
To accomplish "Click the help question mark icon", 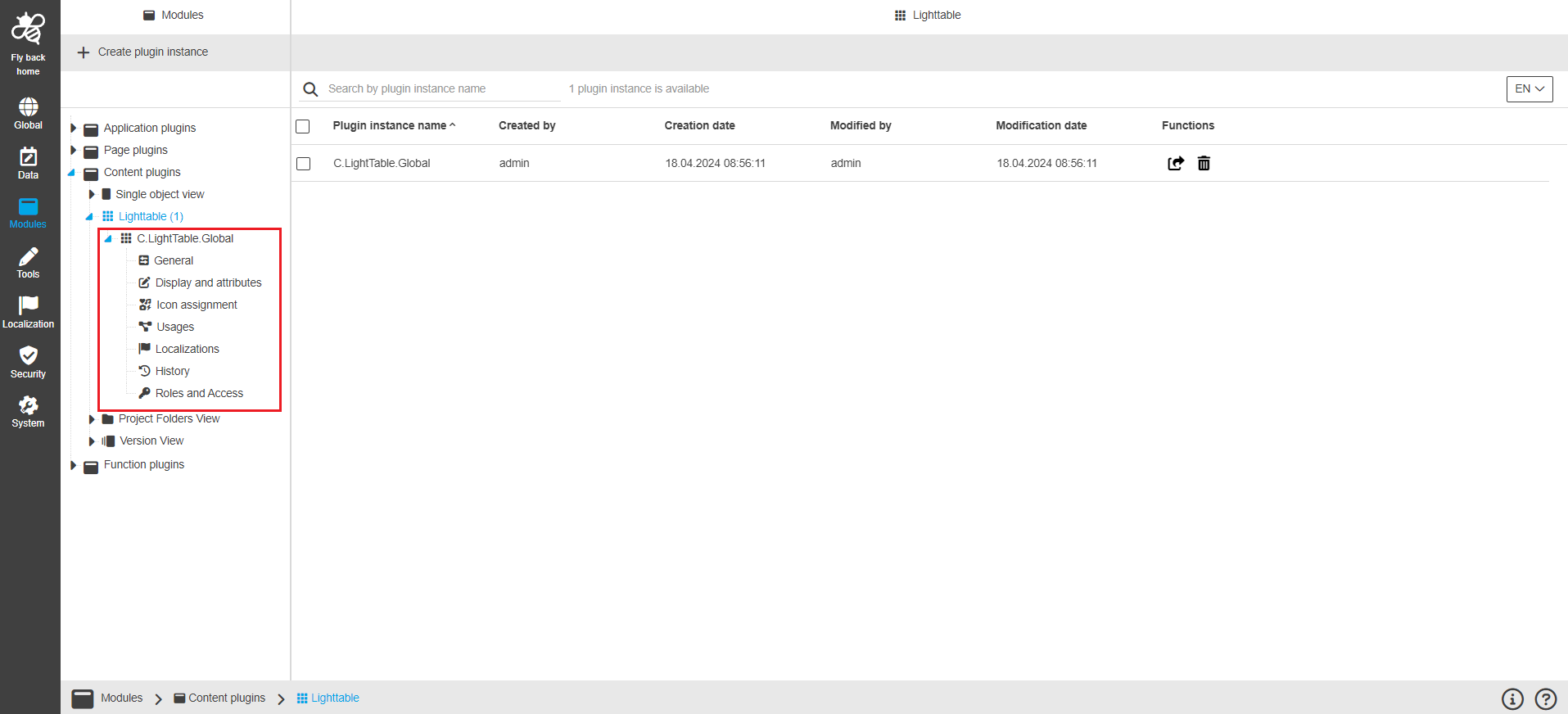I will pos(1546,698).
